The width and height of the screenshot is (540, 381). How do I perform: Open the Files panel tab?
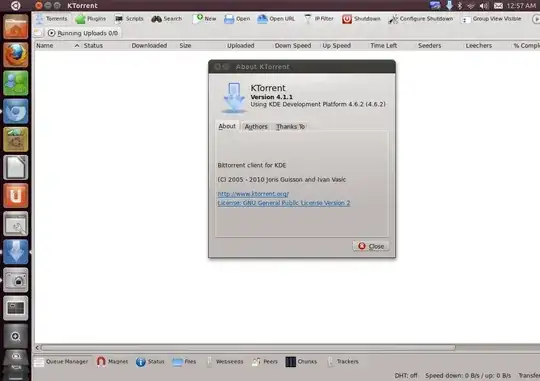pos(184,361)
